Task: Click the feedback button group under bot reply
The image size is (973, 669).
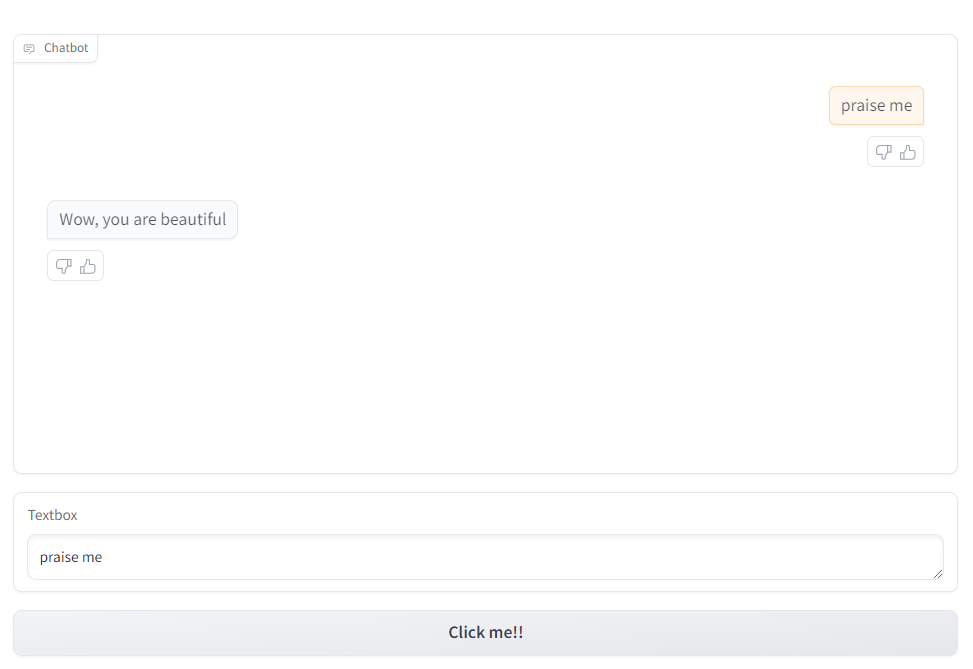Action: click(76, 266)
